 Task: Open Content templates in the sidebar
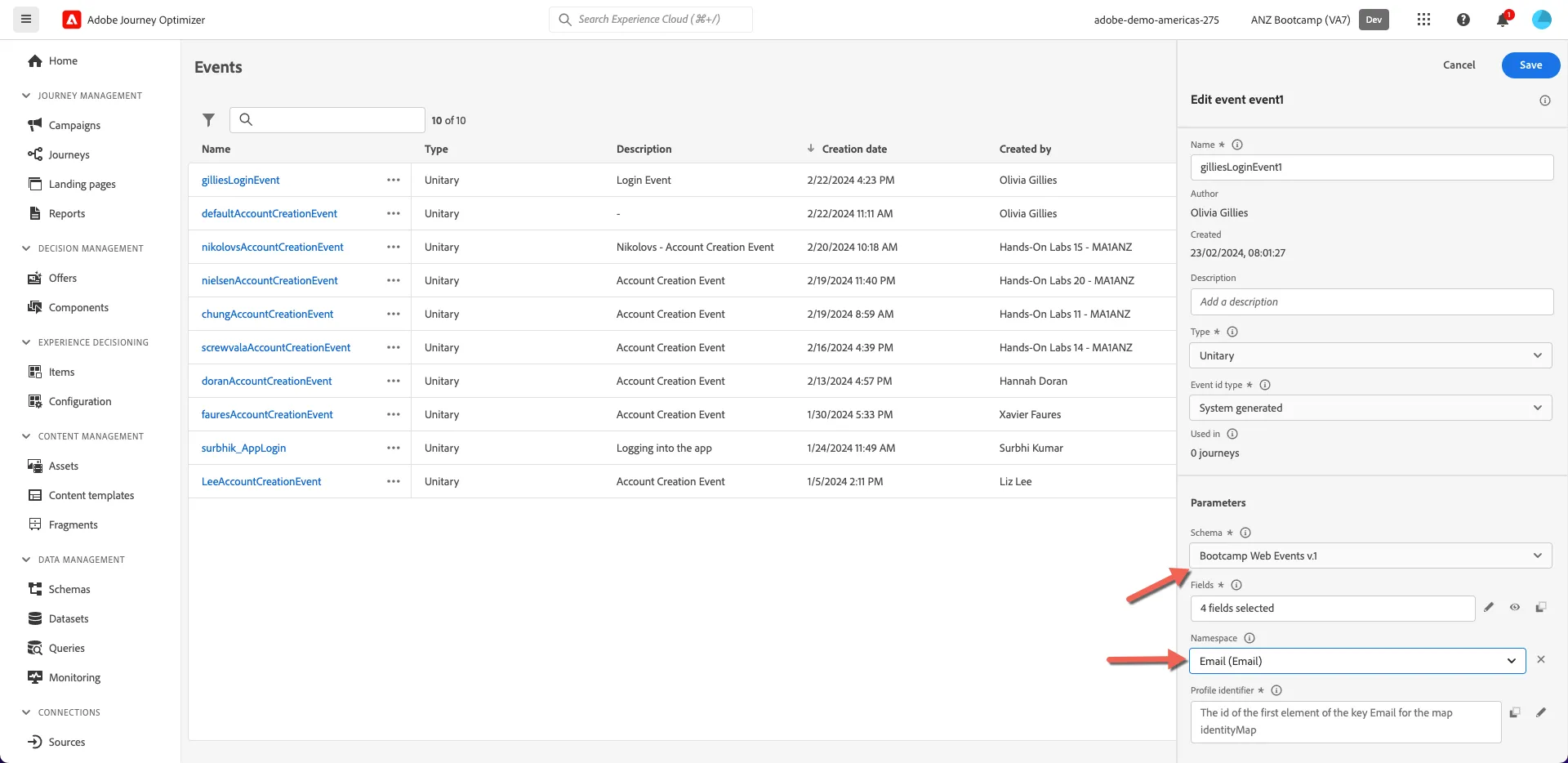pos(91,495)
